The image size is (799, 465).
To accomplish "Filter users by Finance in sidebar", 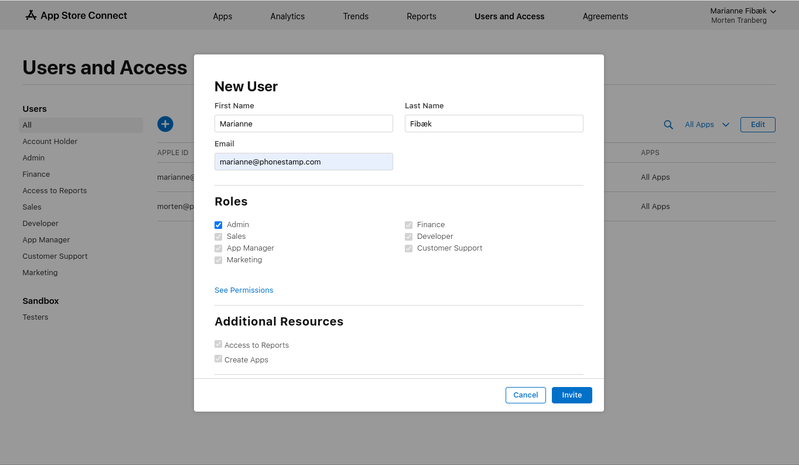I will point(36,174).
